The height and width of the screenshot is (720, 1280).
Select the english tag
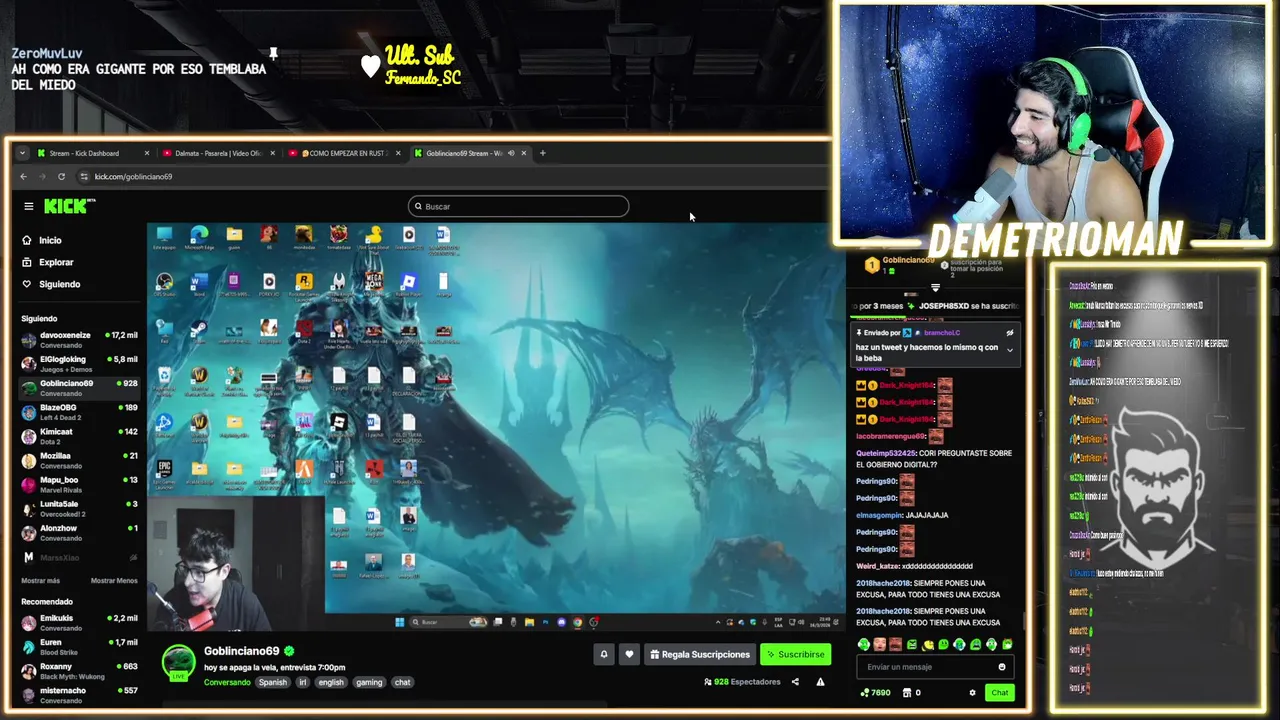pos(331,682)
